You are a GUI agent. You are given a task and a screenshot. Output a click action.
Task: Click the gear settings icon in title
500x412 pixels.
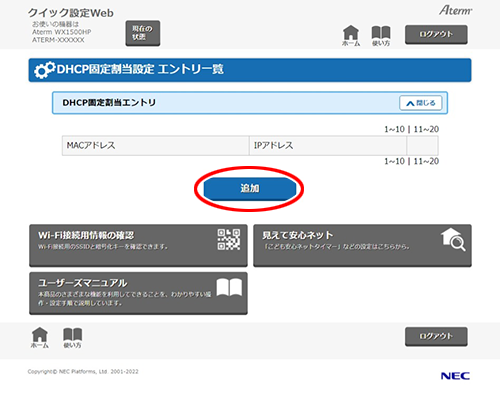point(45,70)
